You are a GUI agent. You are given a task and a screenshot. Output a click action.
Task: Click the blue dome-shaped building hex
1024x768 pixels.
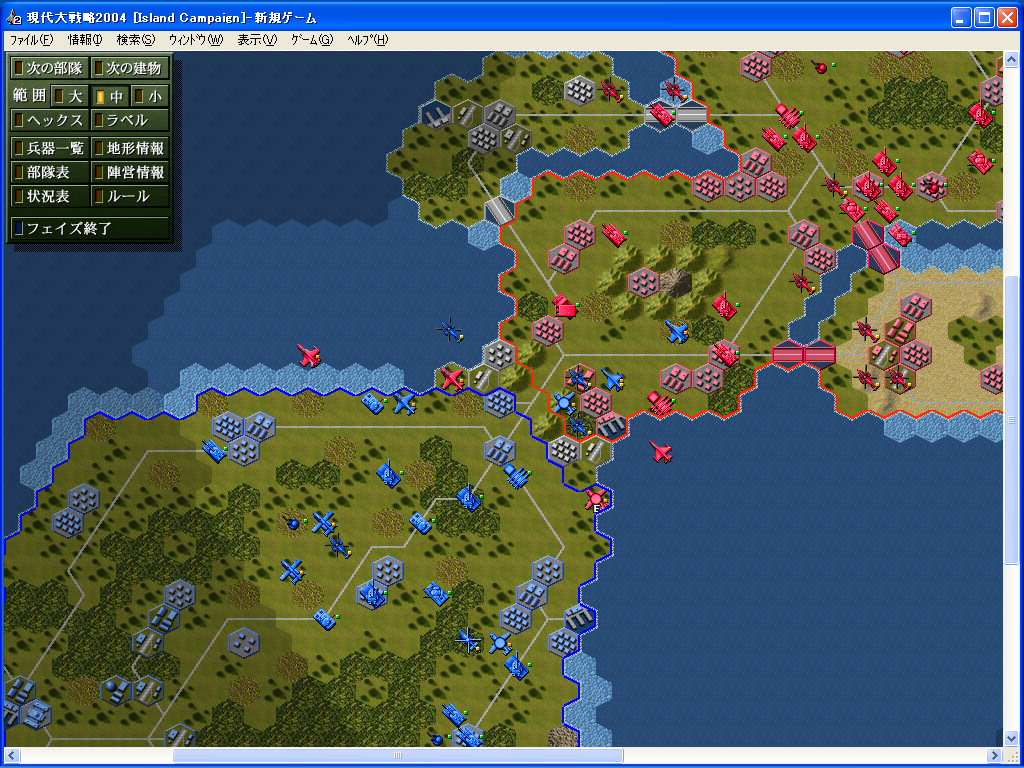(116, 691)
